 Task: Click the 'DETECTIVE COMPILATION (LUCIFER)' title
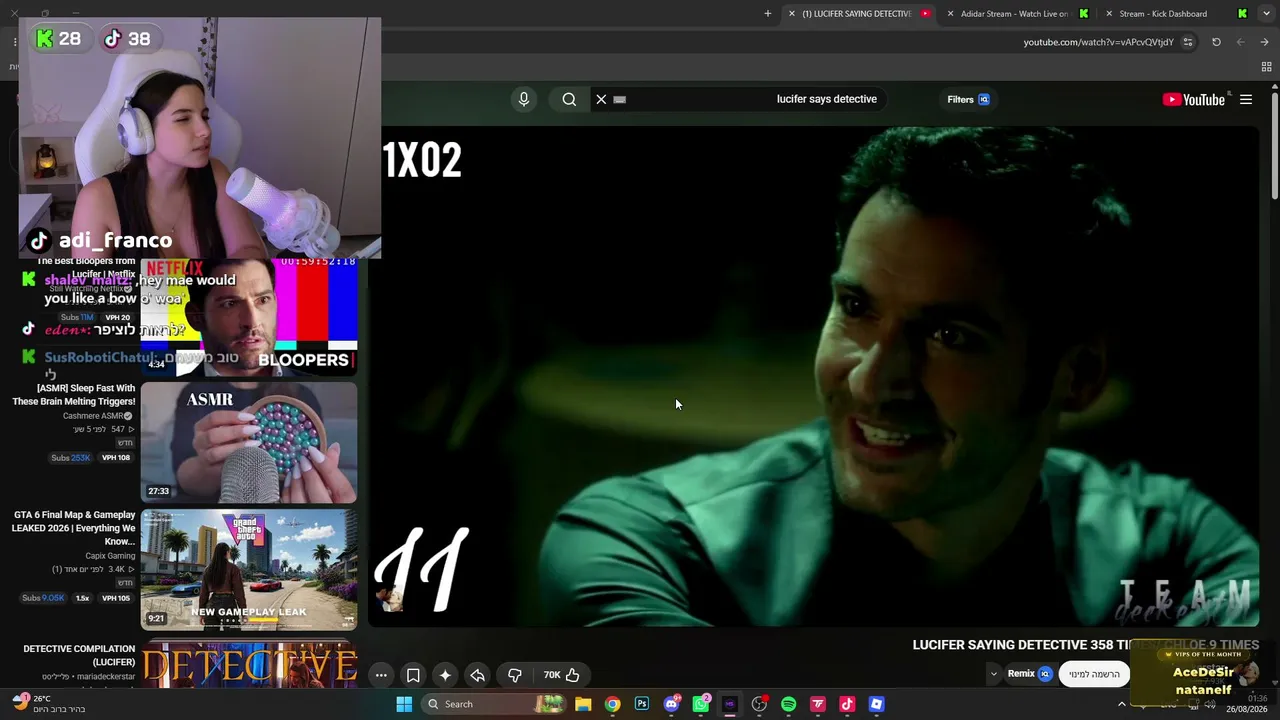(79, 655)
